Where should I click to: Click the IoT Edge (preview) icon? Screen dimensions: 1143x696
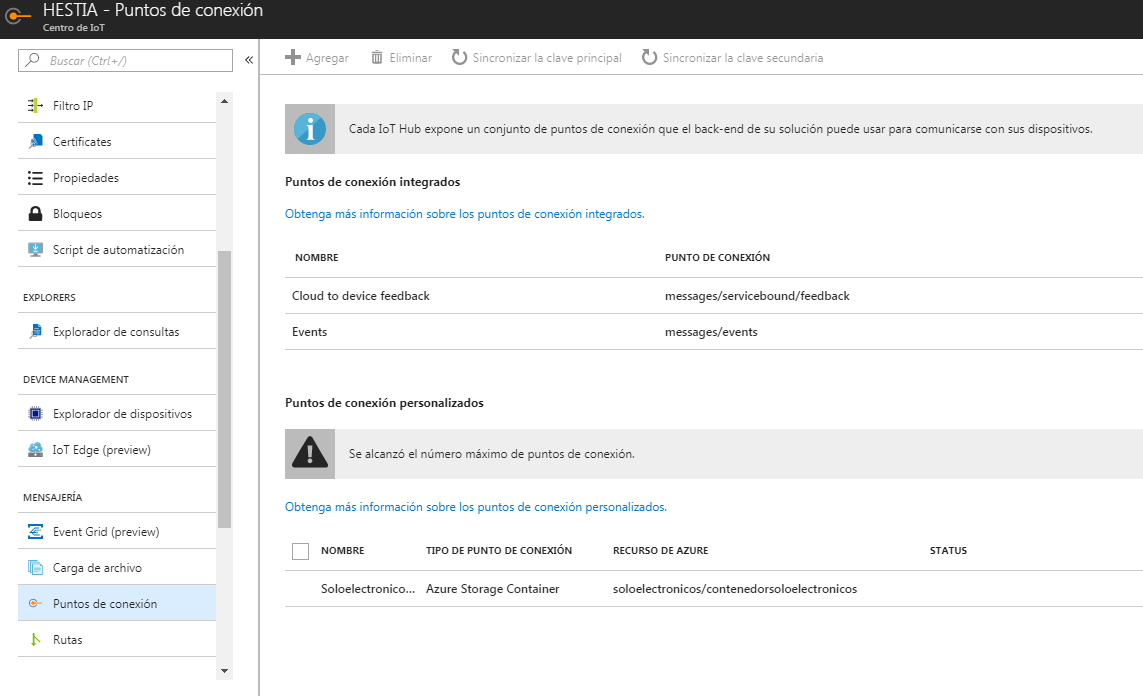35,450
